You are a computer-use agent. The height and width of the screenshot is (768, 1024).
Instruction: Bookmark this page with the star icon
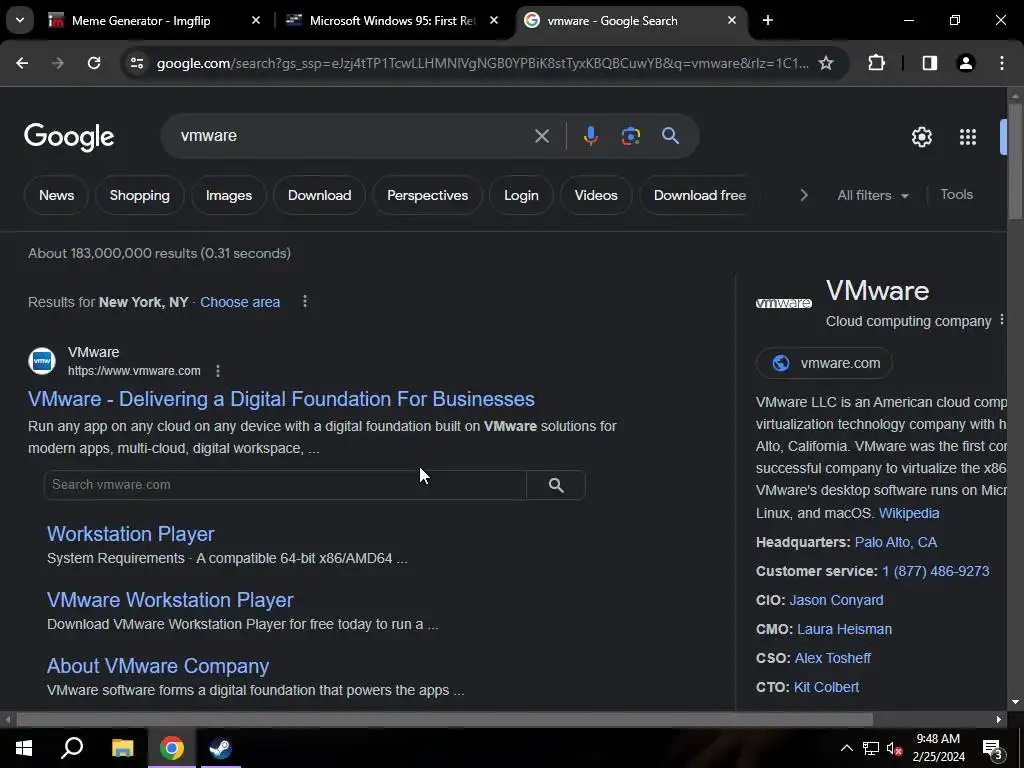[x=825, y=63]
